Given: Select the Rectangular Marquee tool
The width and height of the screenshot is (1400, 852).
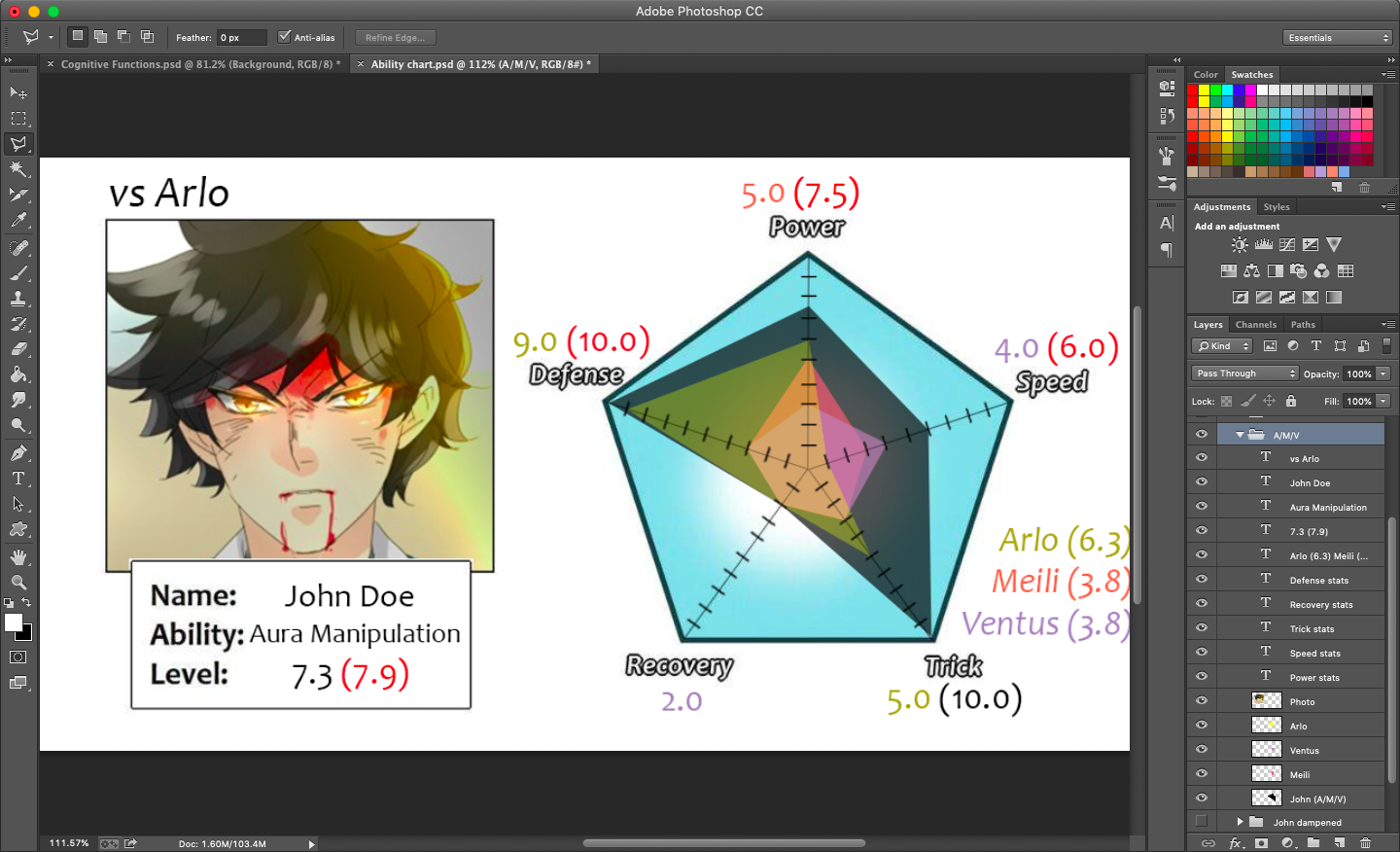Looking at the screenshot, I should (x=18, y=119).
